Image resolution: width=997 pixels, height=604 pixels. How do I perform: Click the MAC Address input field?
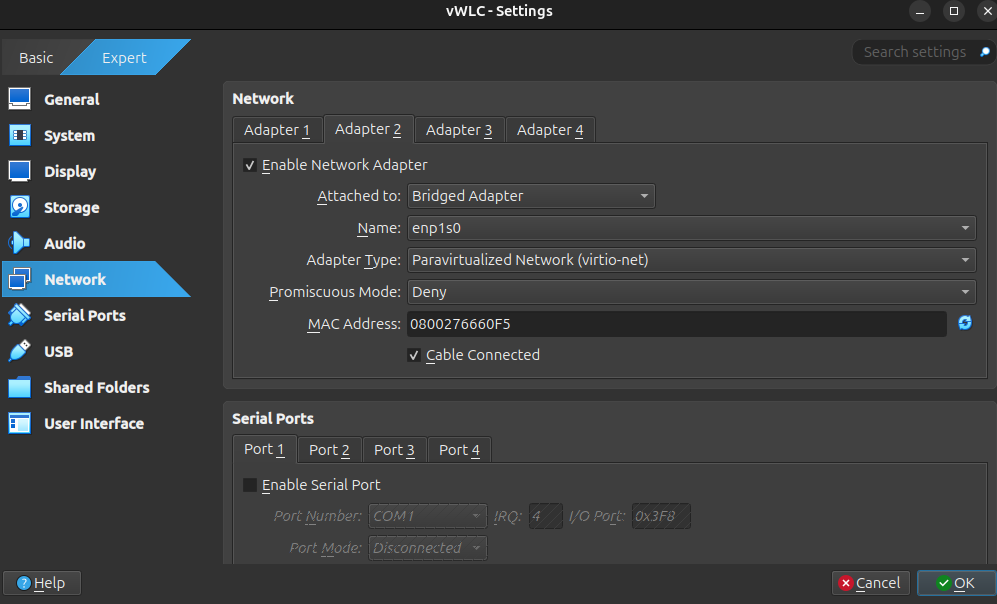coord(675,324)
